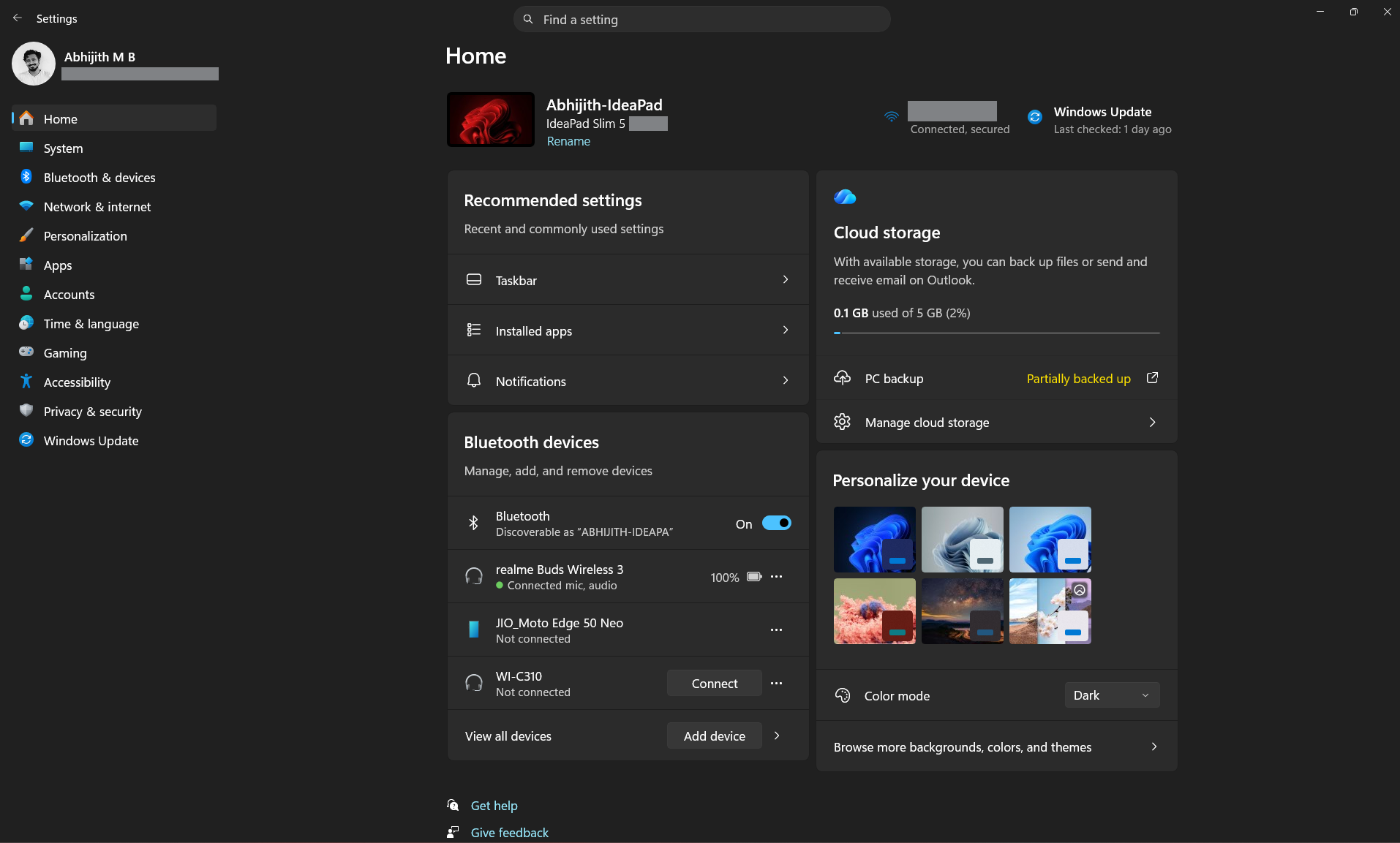Click the cloud storage usage bar

click(x=996, y=332)
